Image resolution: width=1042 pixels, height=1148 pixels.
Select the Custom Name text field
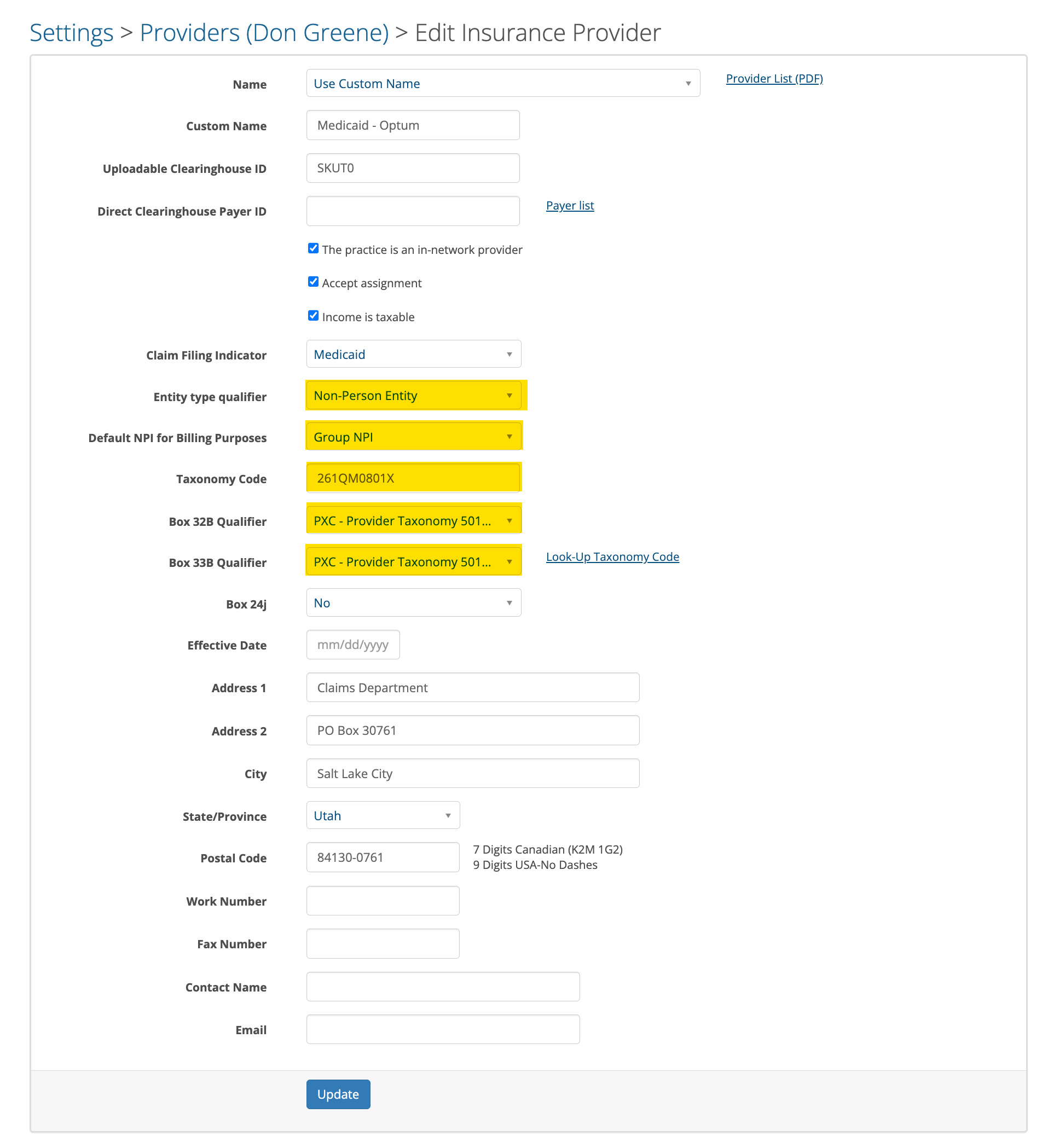pos(412,125)
